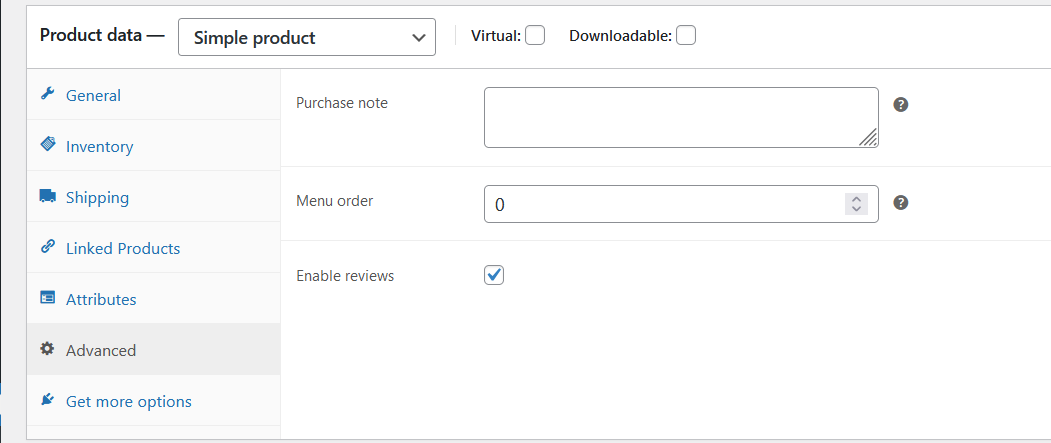
Task: Switch to the Shipping tab
Action: 97,198
